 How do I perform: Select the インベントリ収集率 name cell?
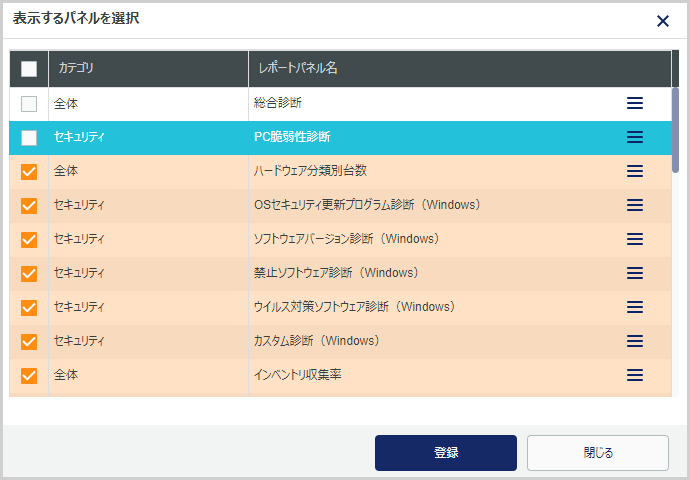(460, 375)
